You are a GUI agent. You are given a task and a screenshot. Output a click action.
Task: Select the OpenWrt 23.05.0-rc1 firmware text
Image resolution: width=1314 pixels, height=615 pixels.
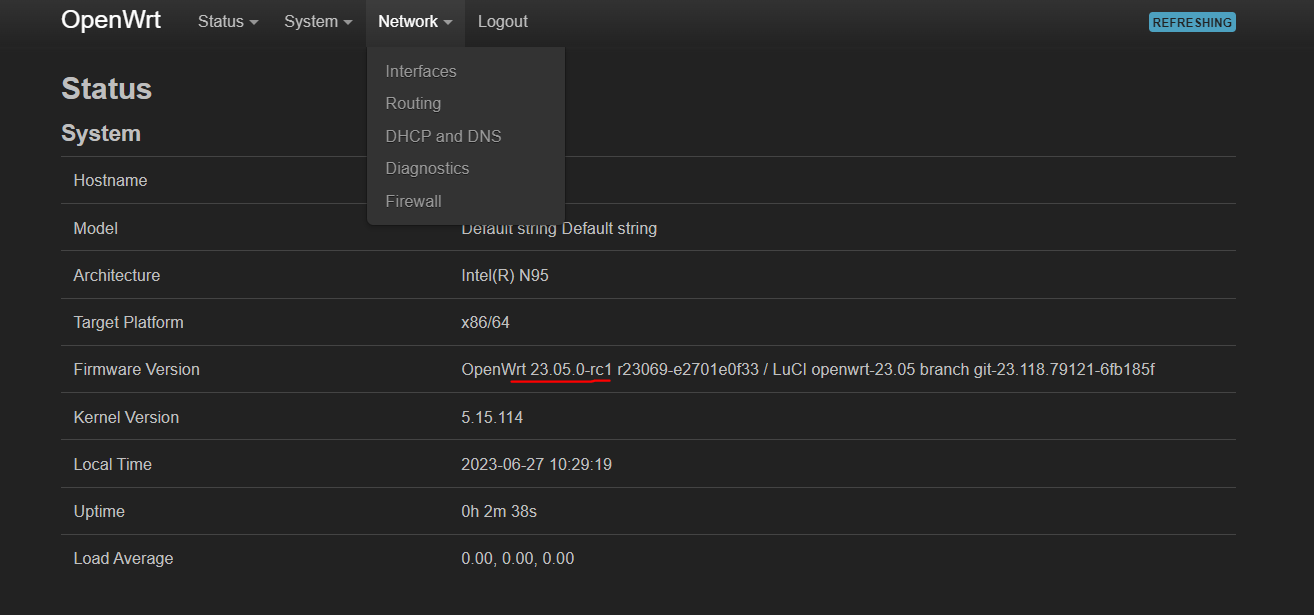(536, 370)
